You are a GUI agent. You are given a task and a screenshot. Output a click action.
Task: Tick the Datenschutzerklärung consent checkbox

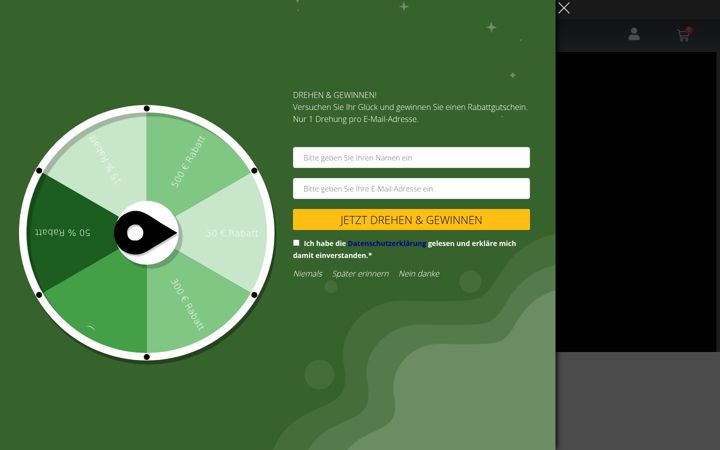tap(296, 243)
